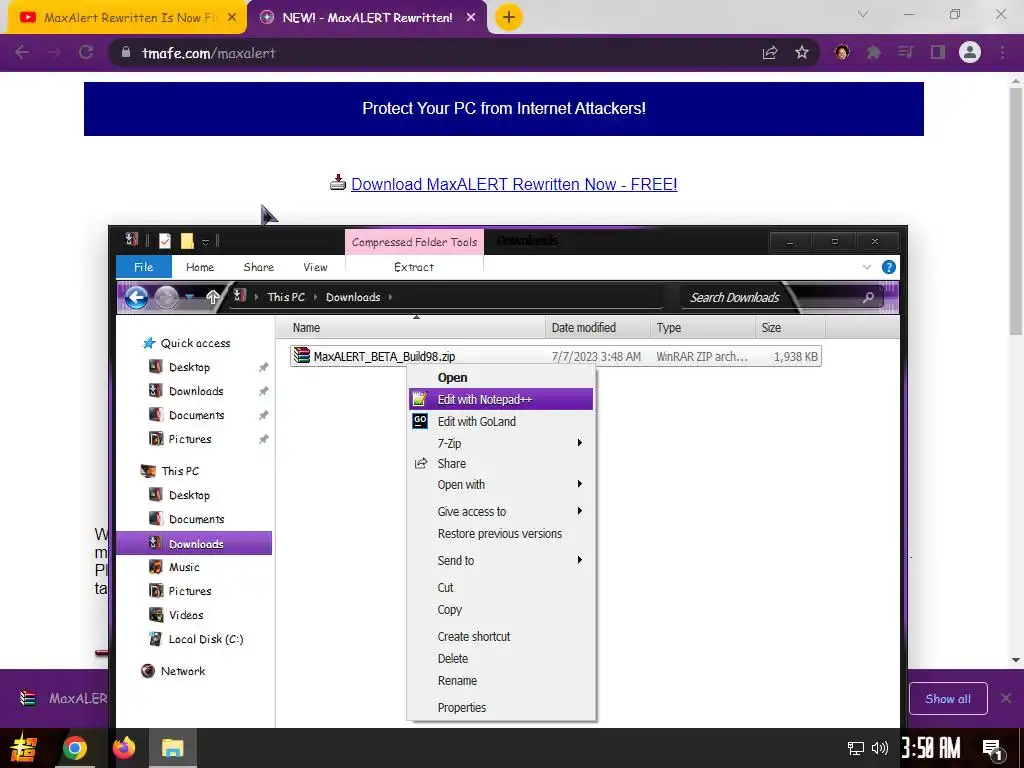Choose Cut in context menu
This screenshot has width=1024, height=768.
click(501, 588)
